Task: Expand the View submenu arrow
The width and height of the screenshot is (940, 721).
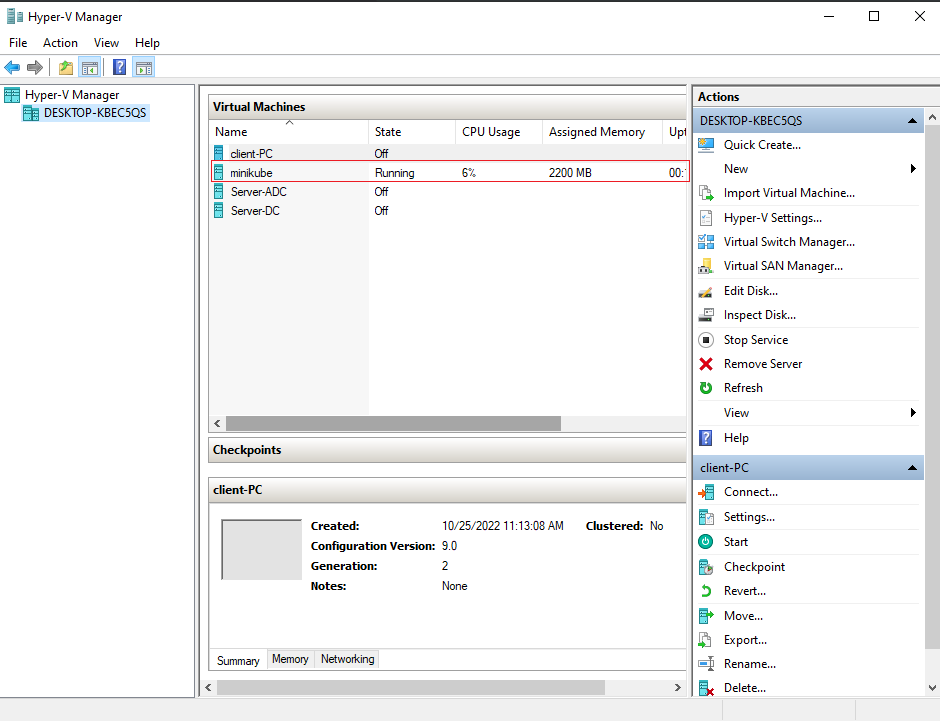Action: [913, 412]
